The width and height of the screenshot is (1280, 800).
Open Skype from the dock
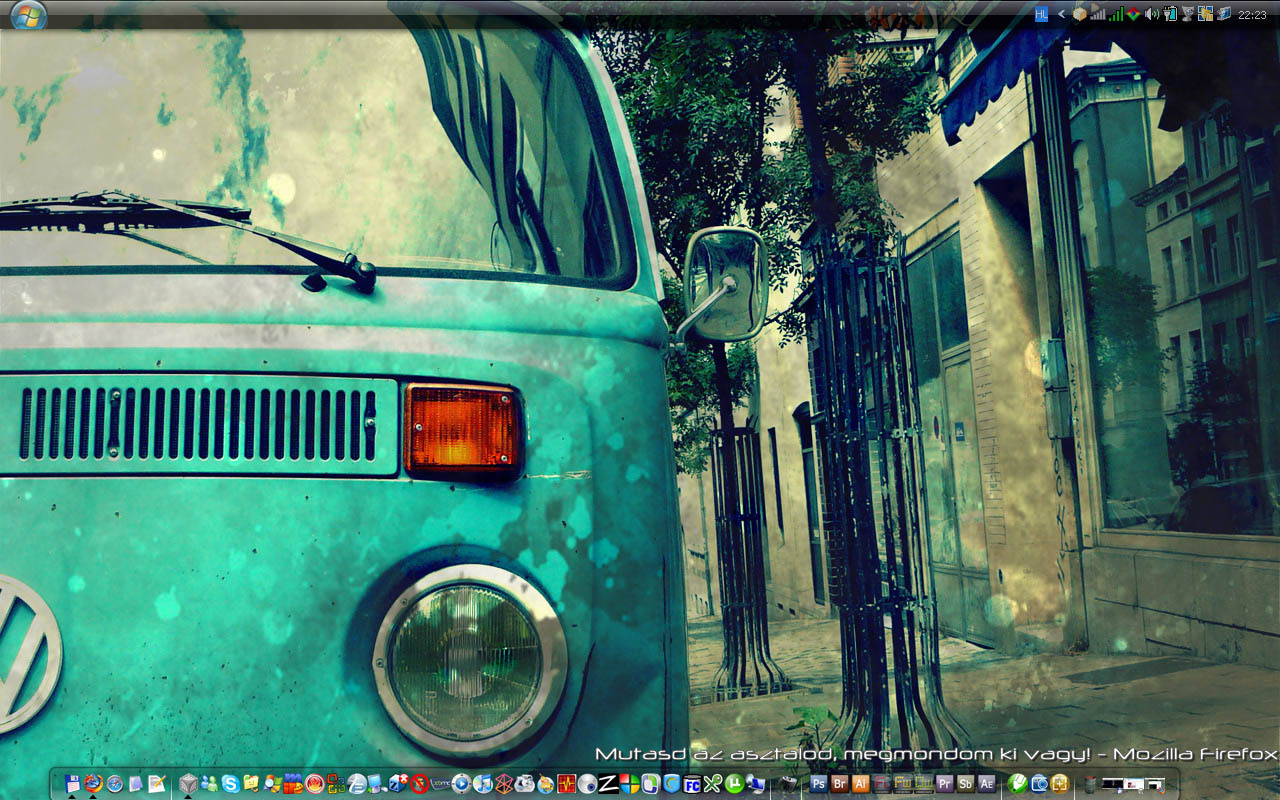tap(230, 783)
